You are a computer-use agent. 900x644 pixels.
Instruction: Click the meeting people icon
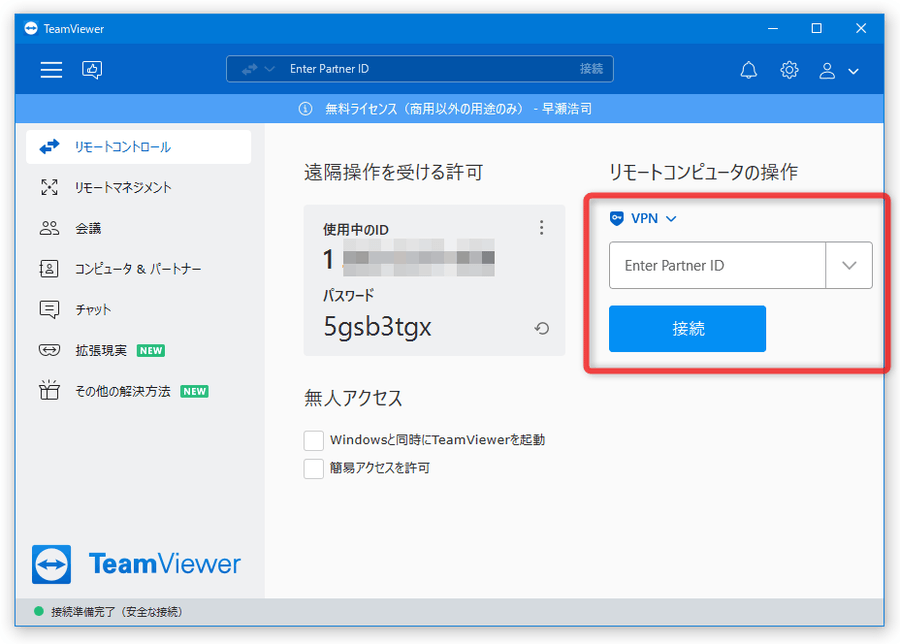[x=49, y=228]
